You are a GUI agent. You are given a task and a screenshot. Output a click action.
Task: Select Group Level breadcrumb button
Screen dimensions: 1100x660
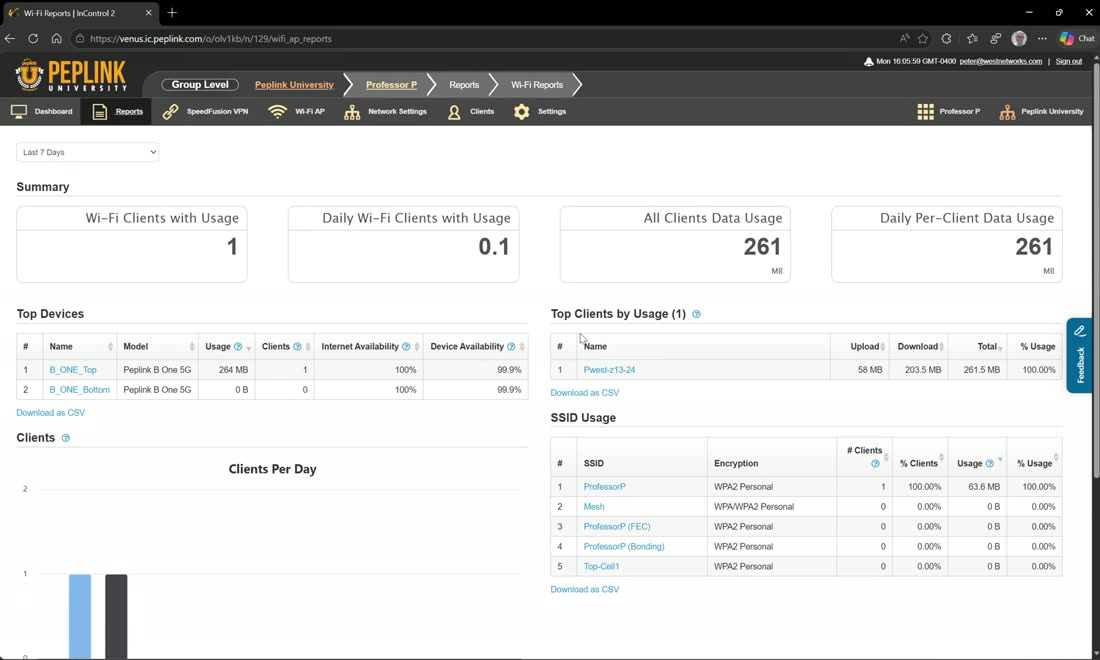coord(200,85)
